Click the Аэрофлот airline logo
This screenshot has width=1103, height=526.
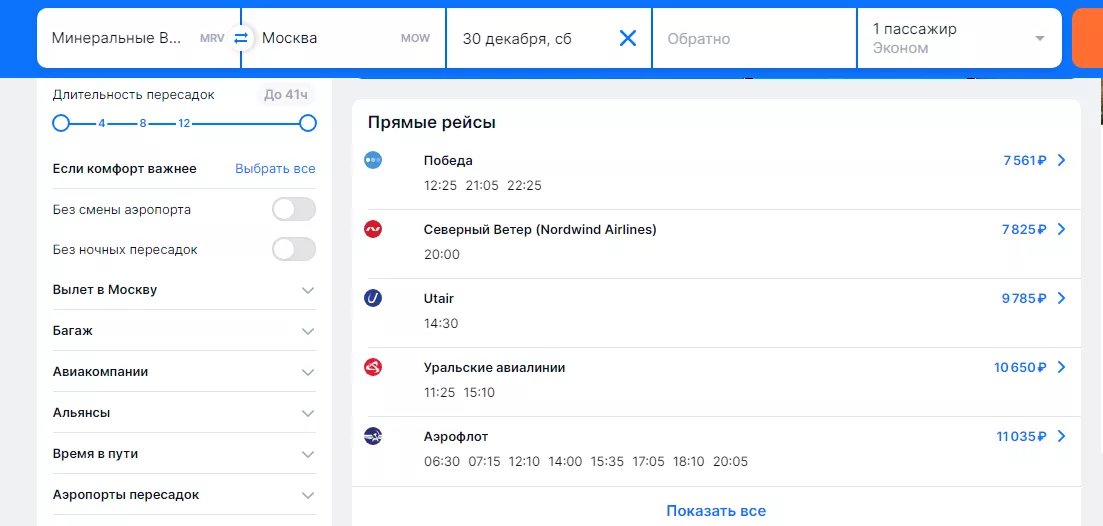coord(373,436)
